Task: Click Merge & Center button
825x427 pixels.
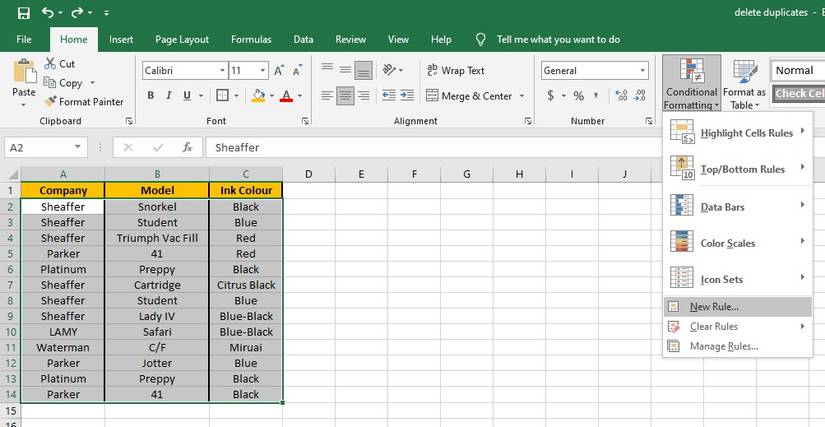Action: 469,96
